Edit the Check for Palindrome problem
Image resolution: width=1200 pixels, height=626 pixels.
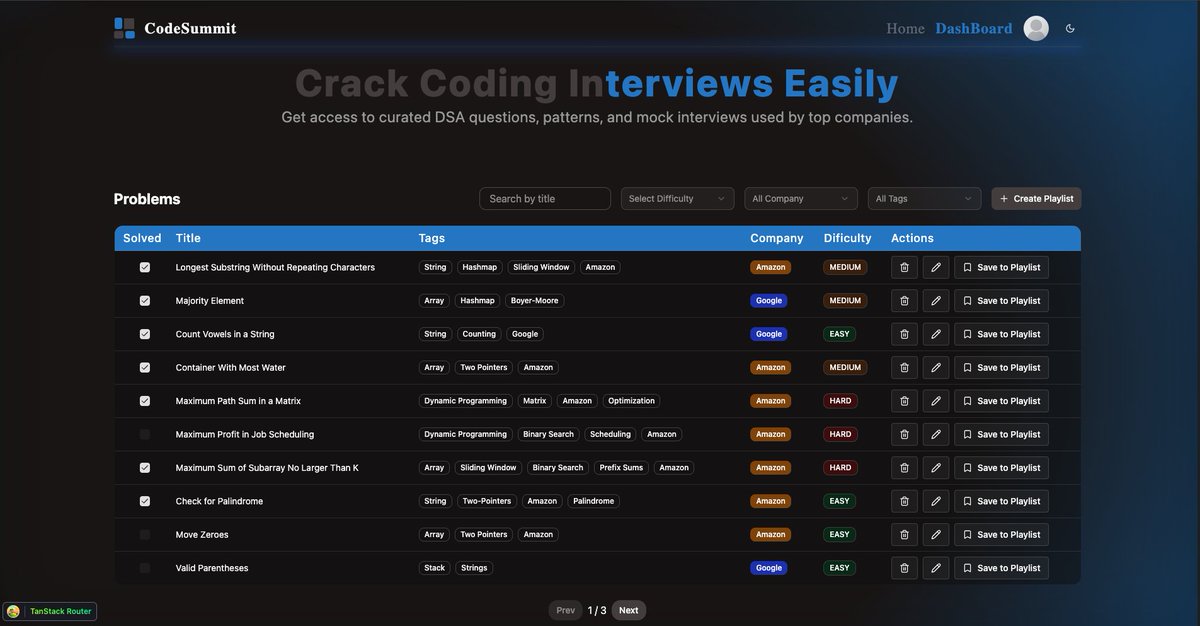point(936,501)
